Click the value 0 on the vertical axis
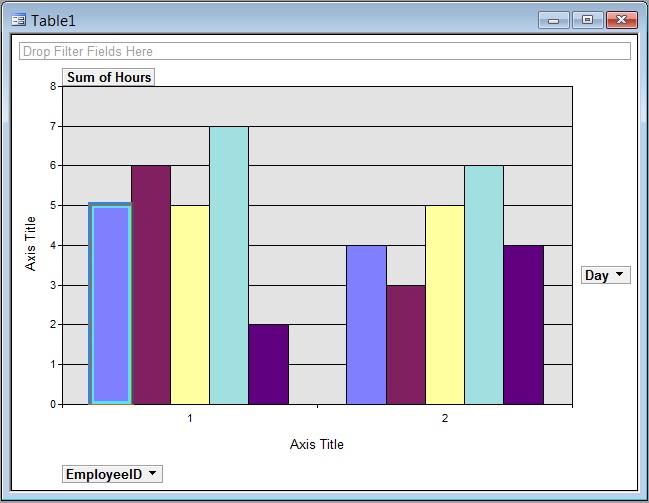 (x=53, y=404)
